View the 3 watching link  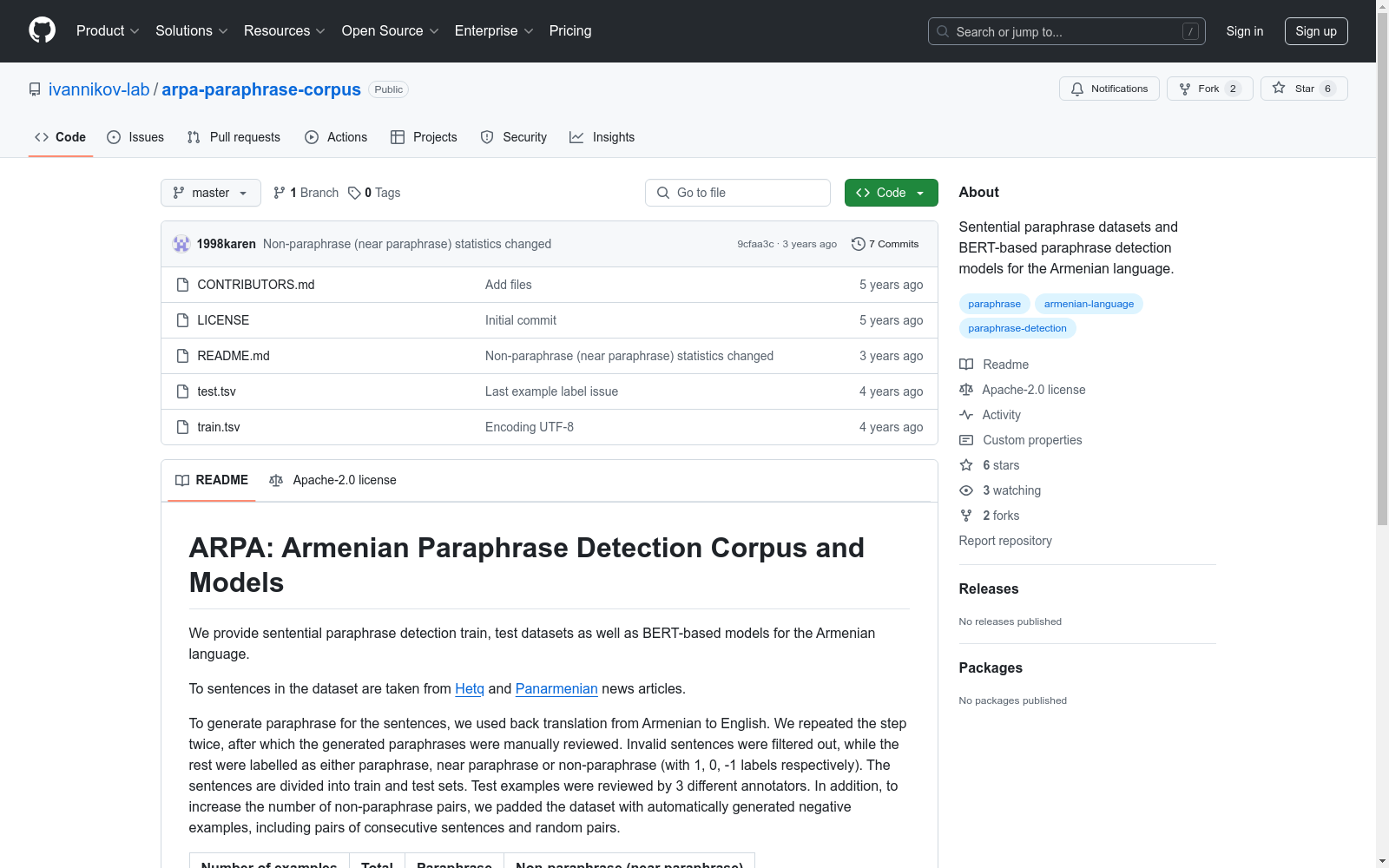pyautogui.click(x=1000, y=490)
